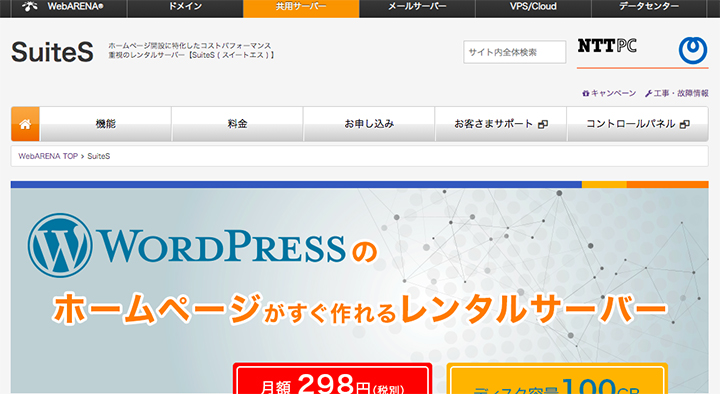This screenshot has width=720, height=394.
Task: Click the サイト内全体検索 search field
Action: click(514, 52)
